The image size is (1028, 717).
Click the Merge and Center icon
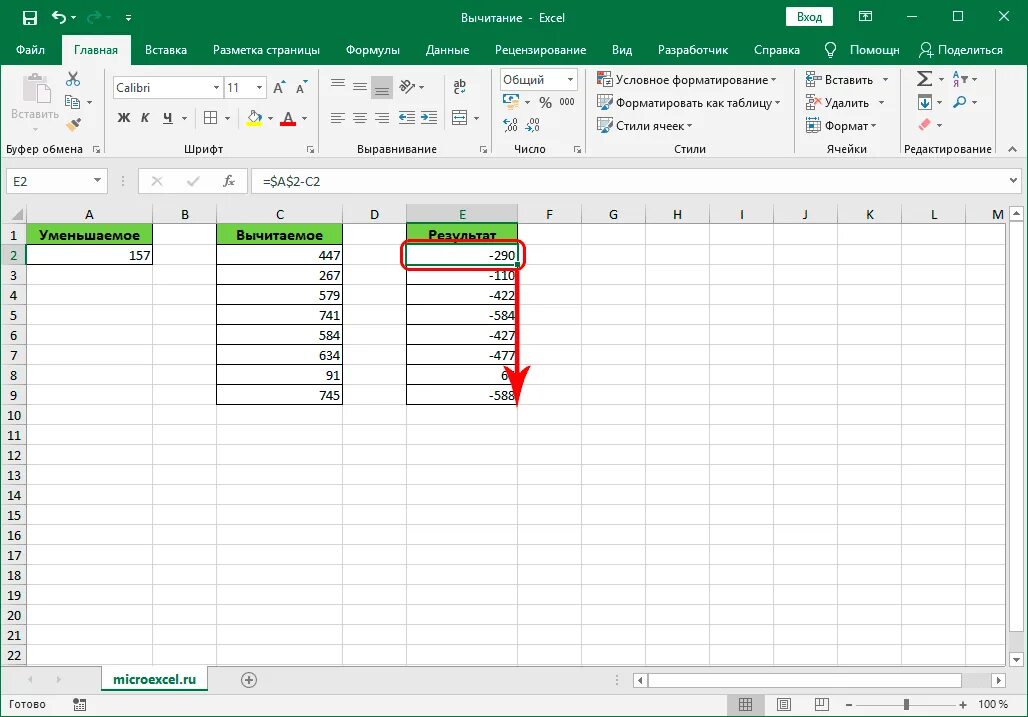[460, 118]
